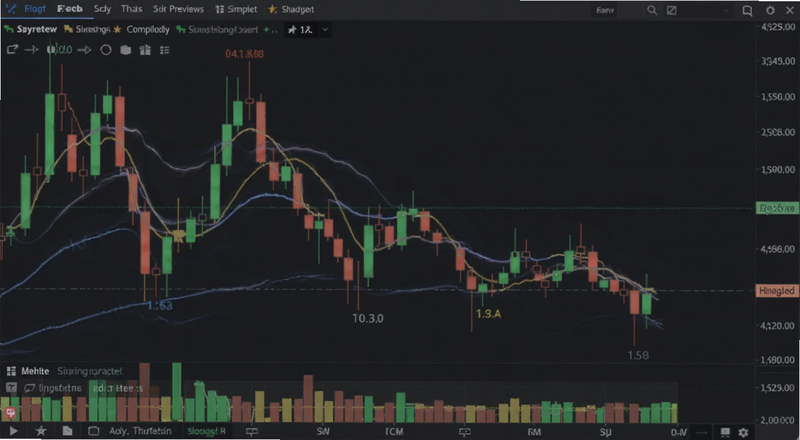Click the red 04.1.808 price annotation
800x440 pixels.
coord(244,54)
